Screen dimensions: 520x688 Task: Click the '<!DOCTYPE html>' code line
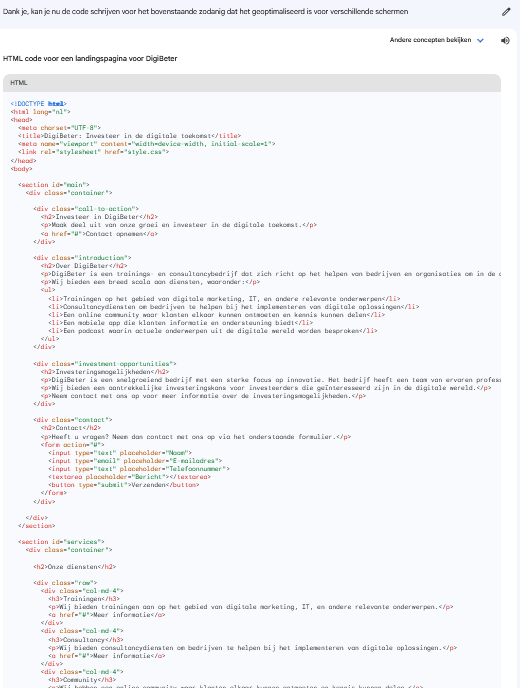point(39,104)
